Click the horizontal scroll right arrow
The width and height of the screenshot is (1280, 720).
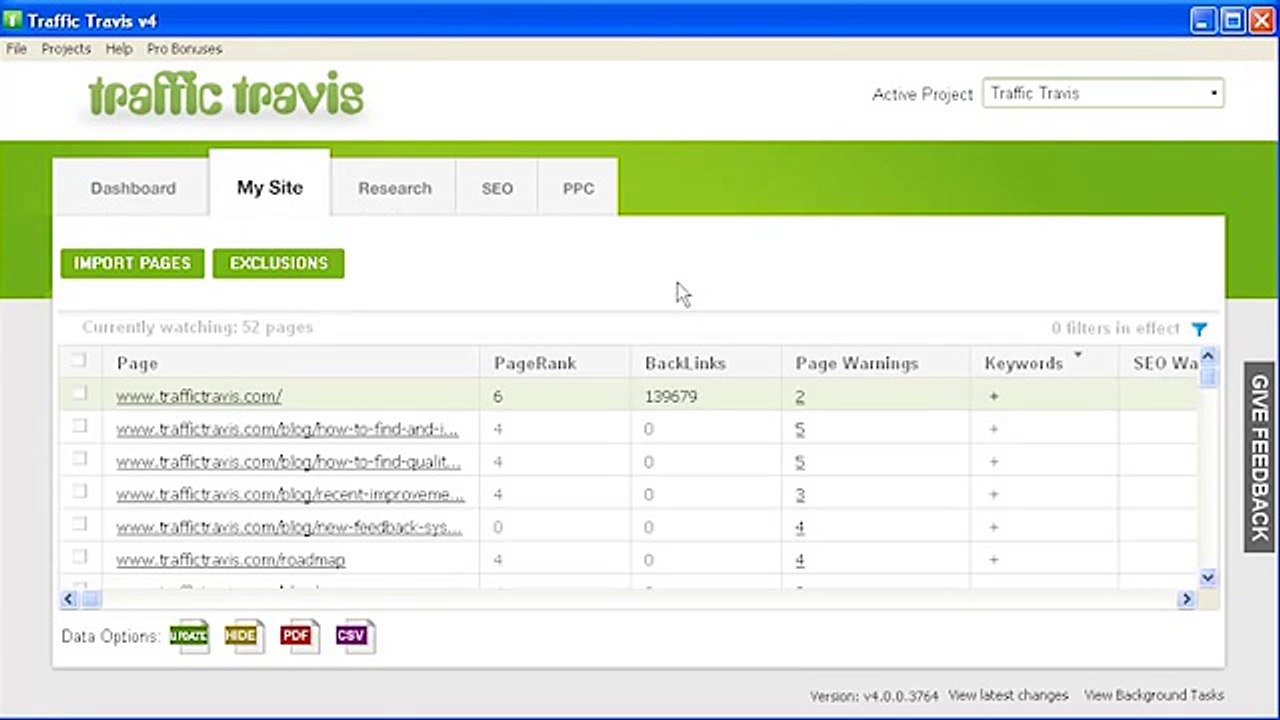1187,600
